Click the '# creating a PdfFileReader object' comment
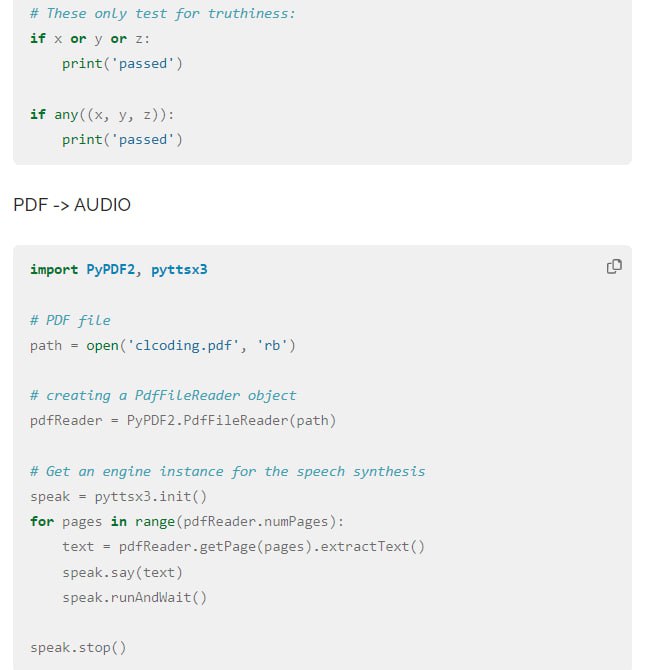 coord(163,396)
